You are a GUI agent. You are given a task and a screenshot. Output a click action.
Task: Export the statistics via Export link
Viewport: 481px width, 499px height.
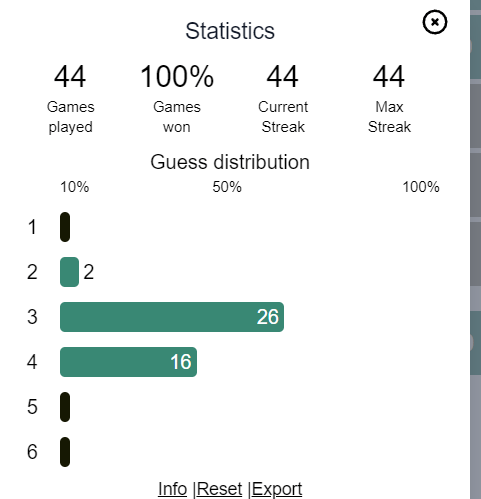(277, 489)
